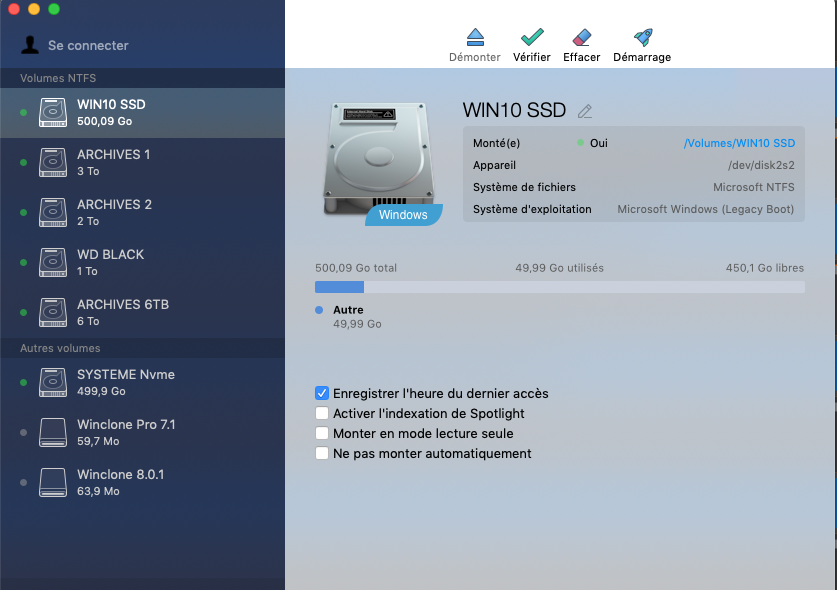Click the red window close button
Viewport: 837px width, 590px height.
pos(14,9)
